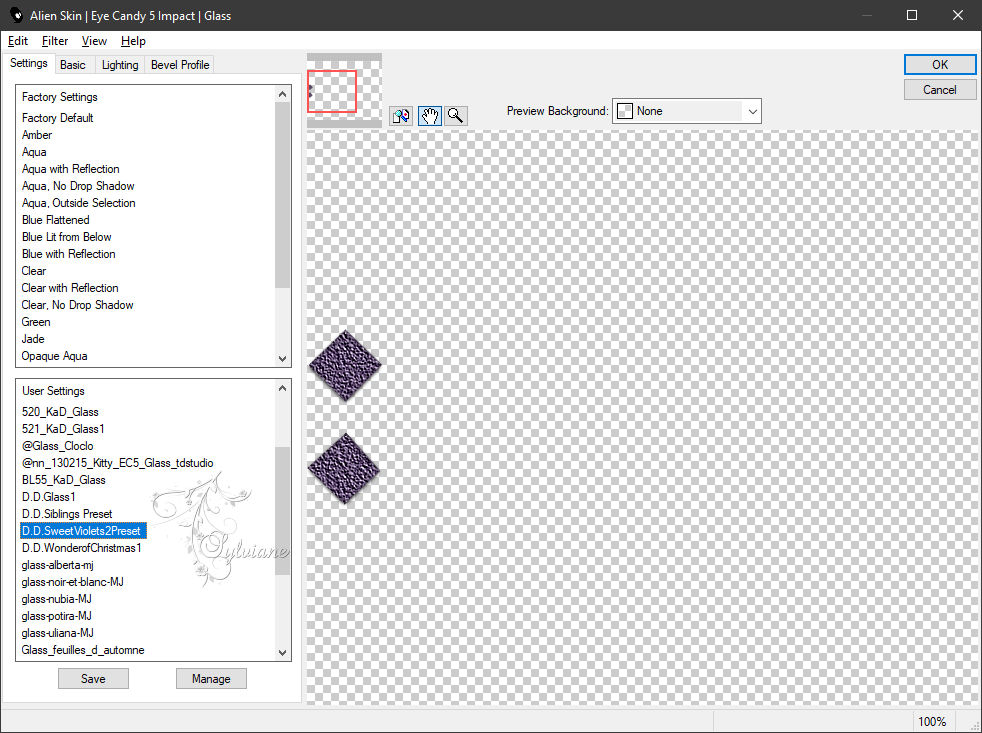Select the Aqua preset
982x733 pixels.
click(34, 152)
